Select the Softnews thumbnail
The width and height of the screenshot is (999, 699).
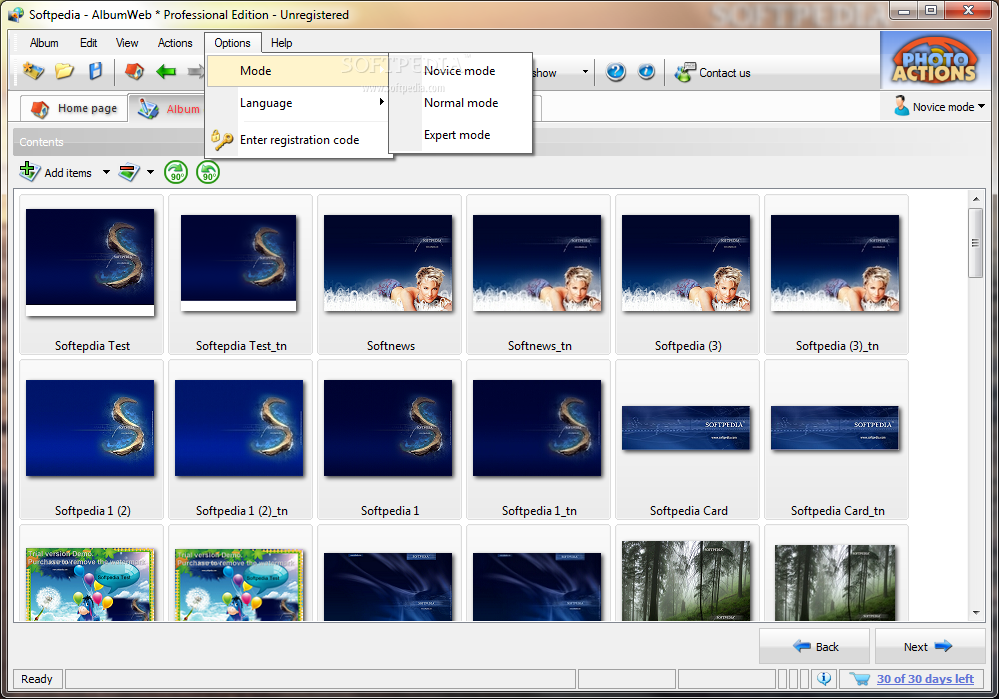click(389, 275)
